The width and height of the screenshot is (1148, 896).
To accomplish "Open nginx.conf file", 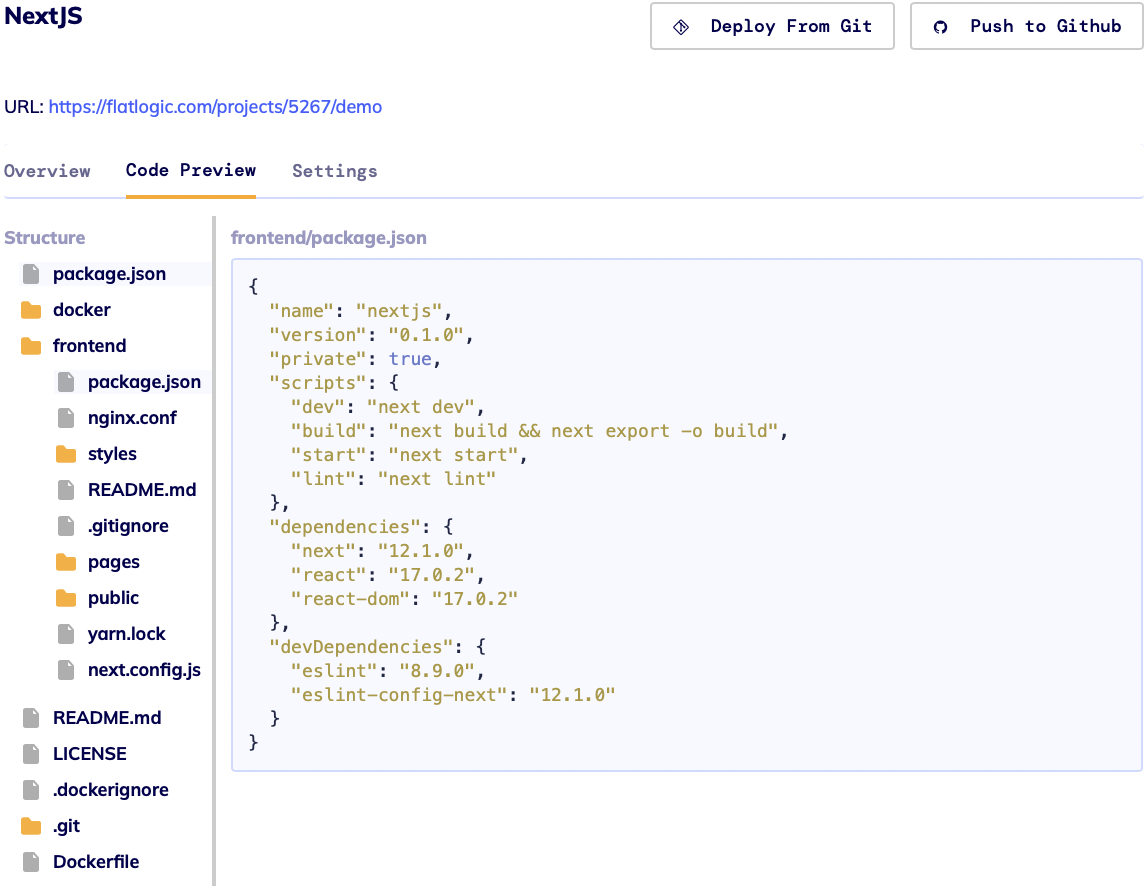I will click(x=132, y=417).
